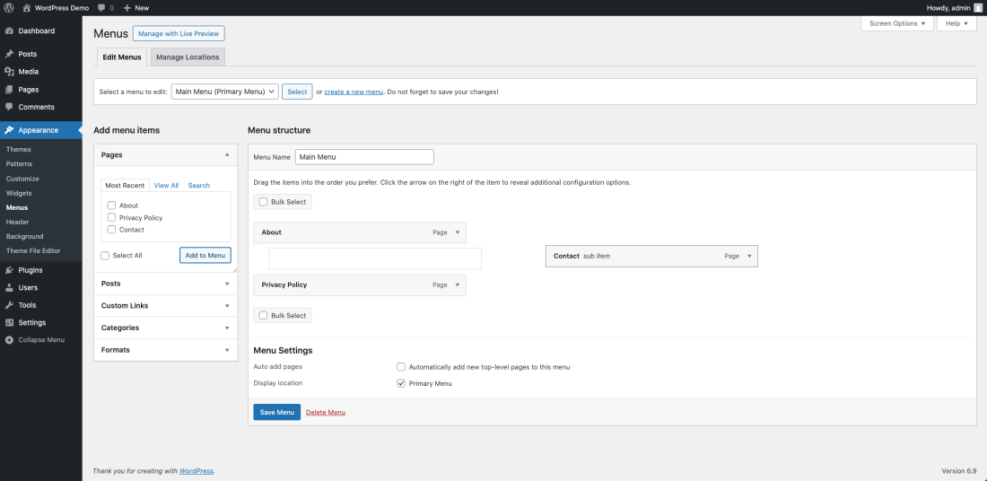Click the WordPress link in the footer
Screen dimensions: 987x481
[196, 471]
